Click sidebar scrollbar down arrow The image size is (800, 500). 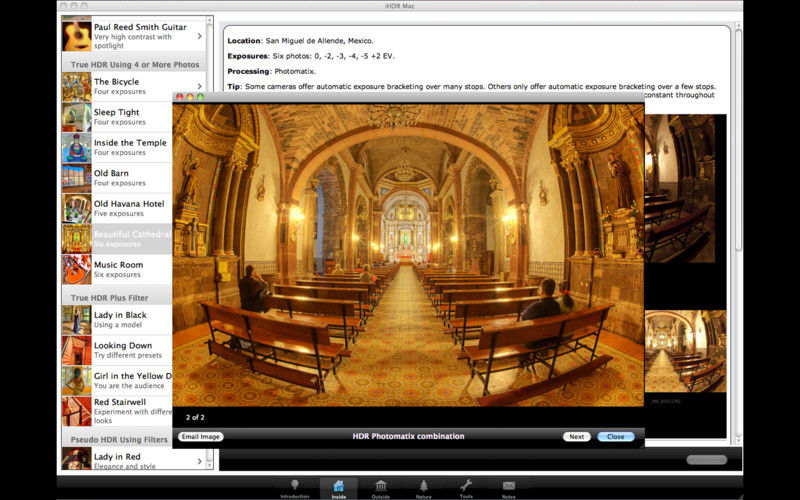coord(209,465)
